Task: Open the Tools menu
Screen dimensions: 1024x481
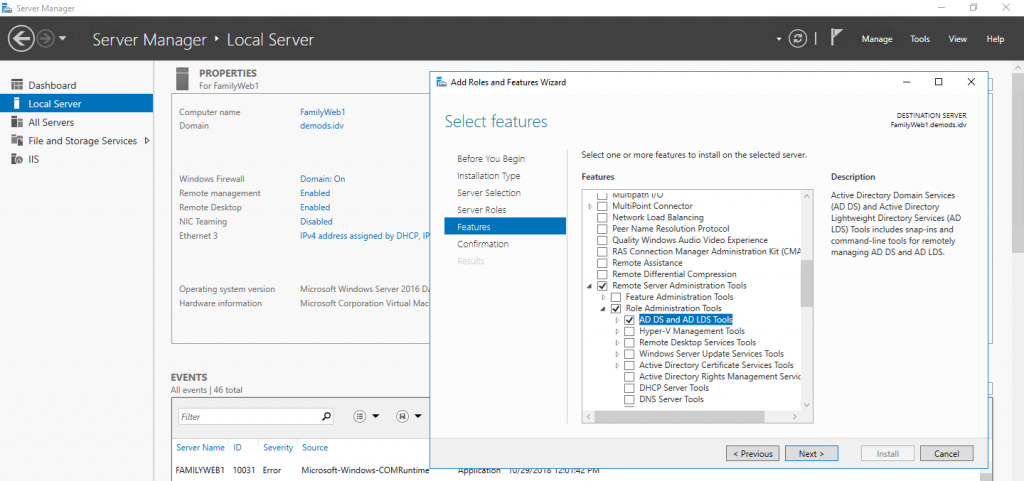Action: (920, 39)
